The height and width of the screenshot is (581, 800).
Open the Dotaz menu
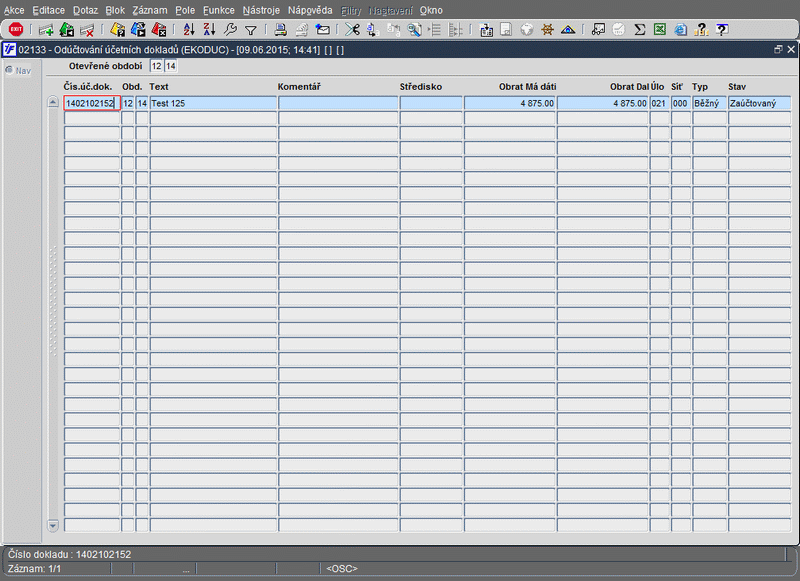pyautogui.click(x=85, y=10)
